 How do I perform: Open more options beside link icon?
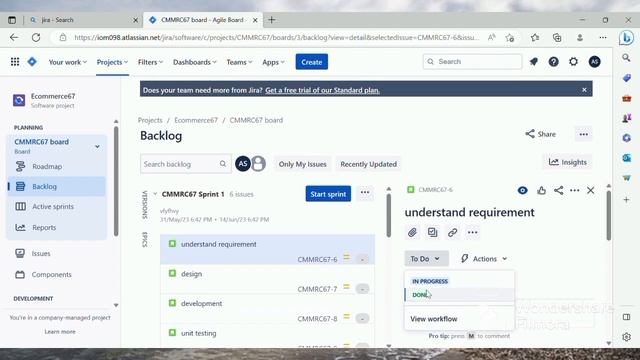click(x=472, y=232)
